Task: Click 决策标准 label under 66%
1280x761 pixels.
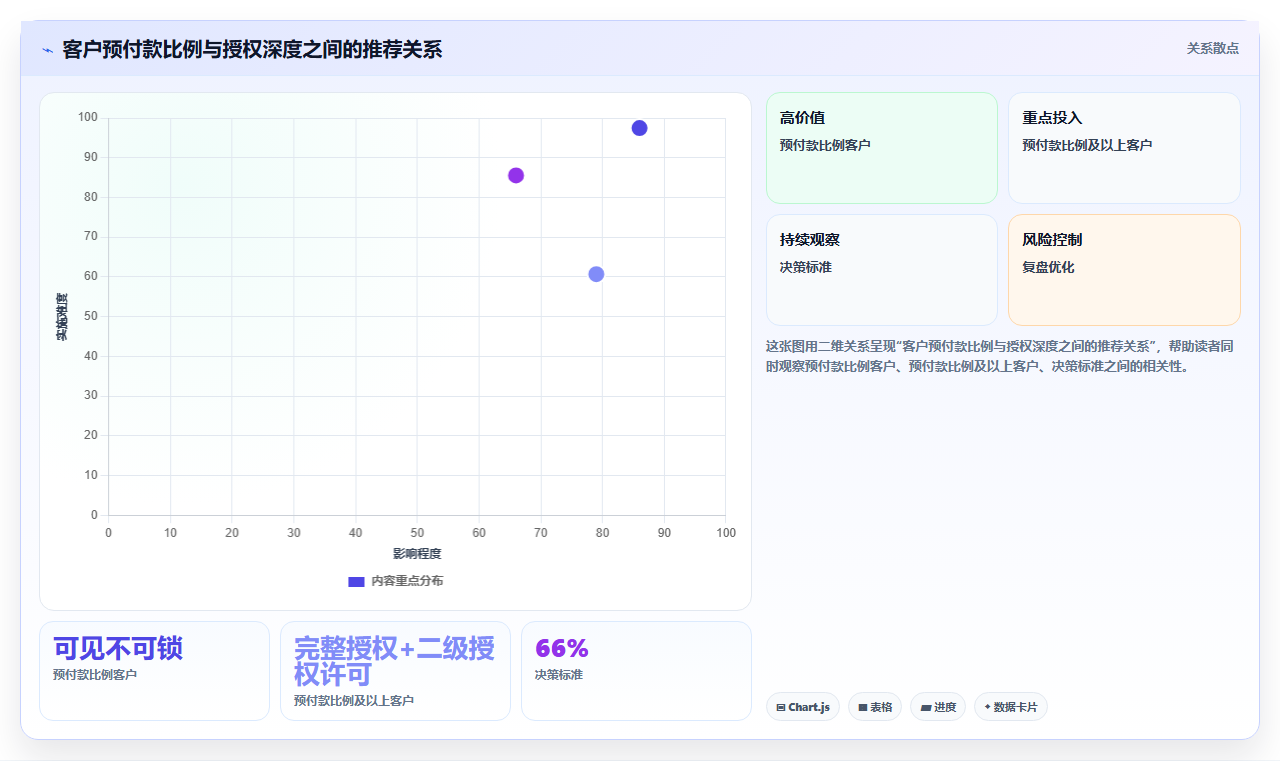Action: 559,675
